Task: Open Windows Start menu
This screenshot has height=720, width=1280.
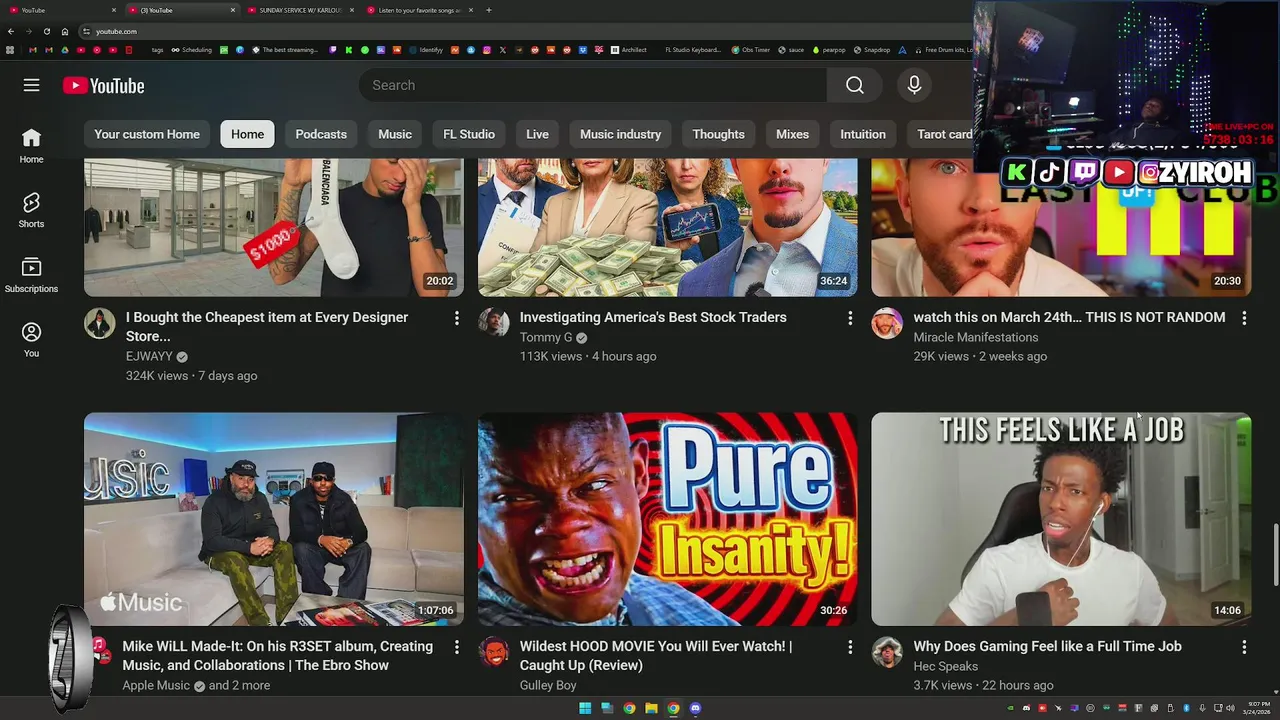Action: coord(585,708)
